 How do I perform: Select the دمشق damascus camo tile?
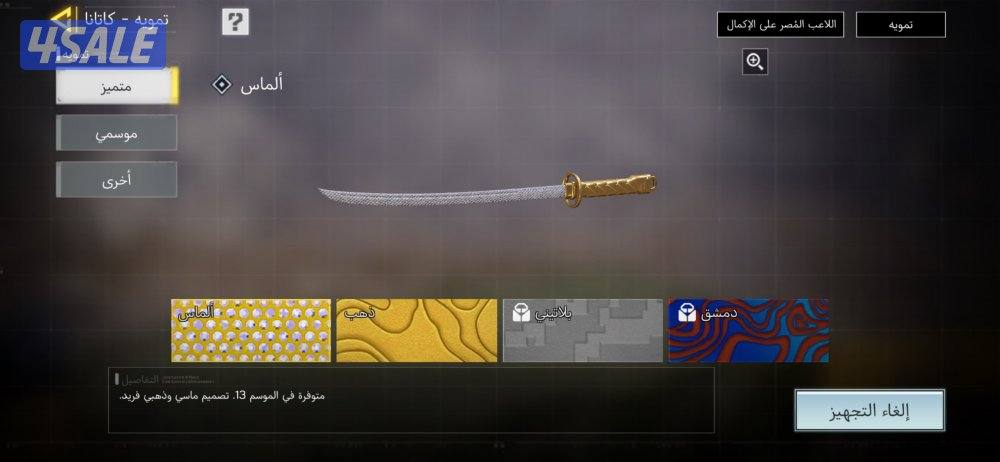[749, 331]
